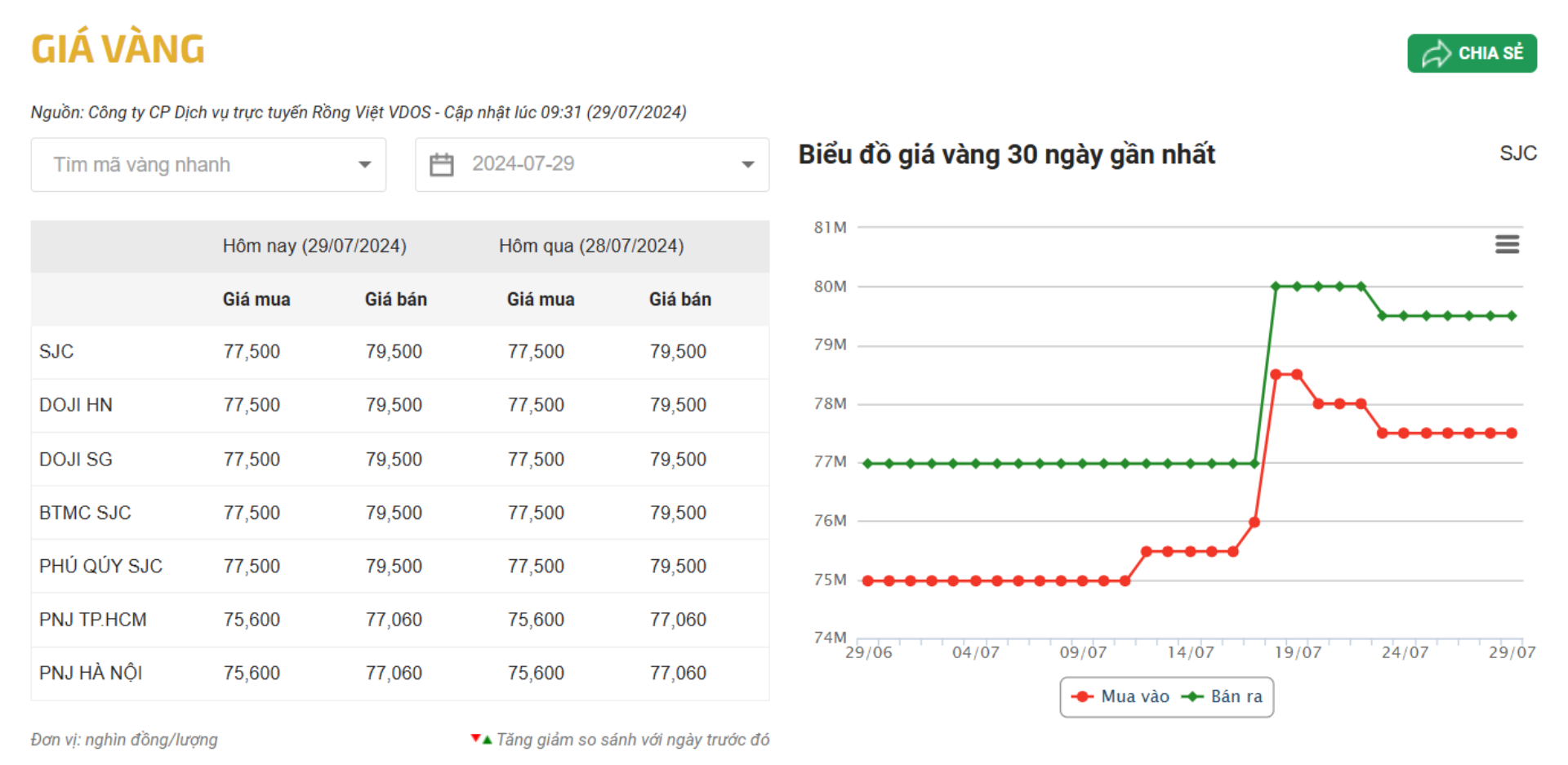Click the SJC row name
The width and height of the screenshot is (1568, 765).
coord(56,352)
